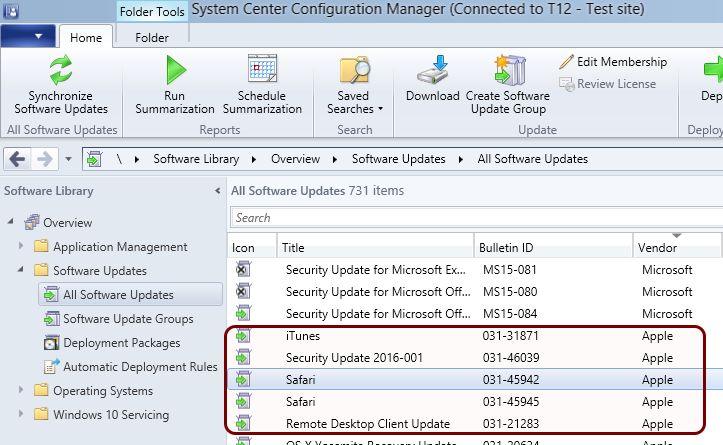
Task: Click the Deploy green arrow icon
Action: click(713, 70)
